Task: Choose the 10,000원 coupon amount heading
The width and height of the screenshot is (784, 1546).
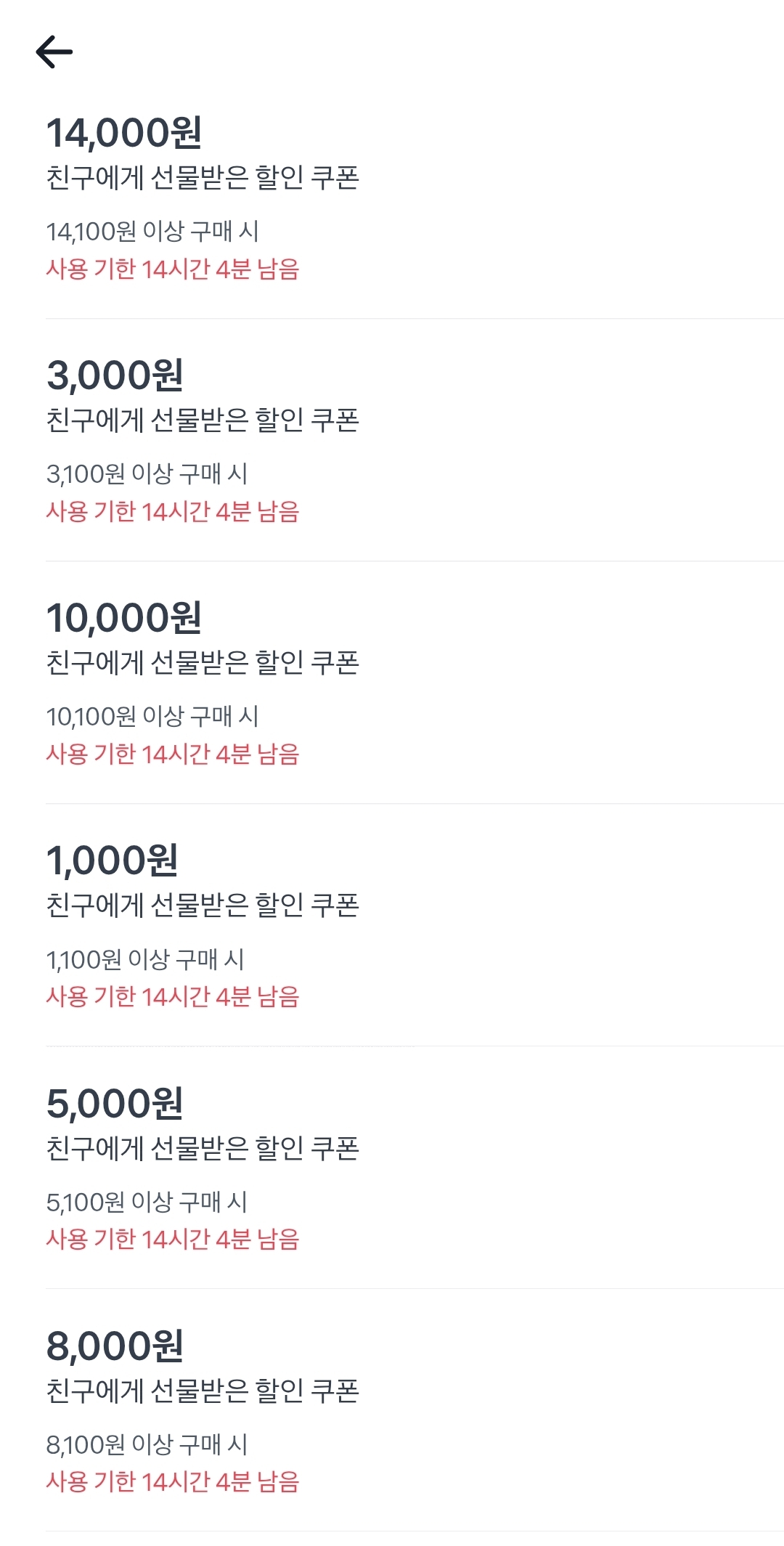Action: (124, 618)
